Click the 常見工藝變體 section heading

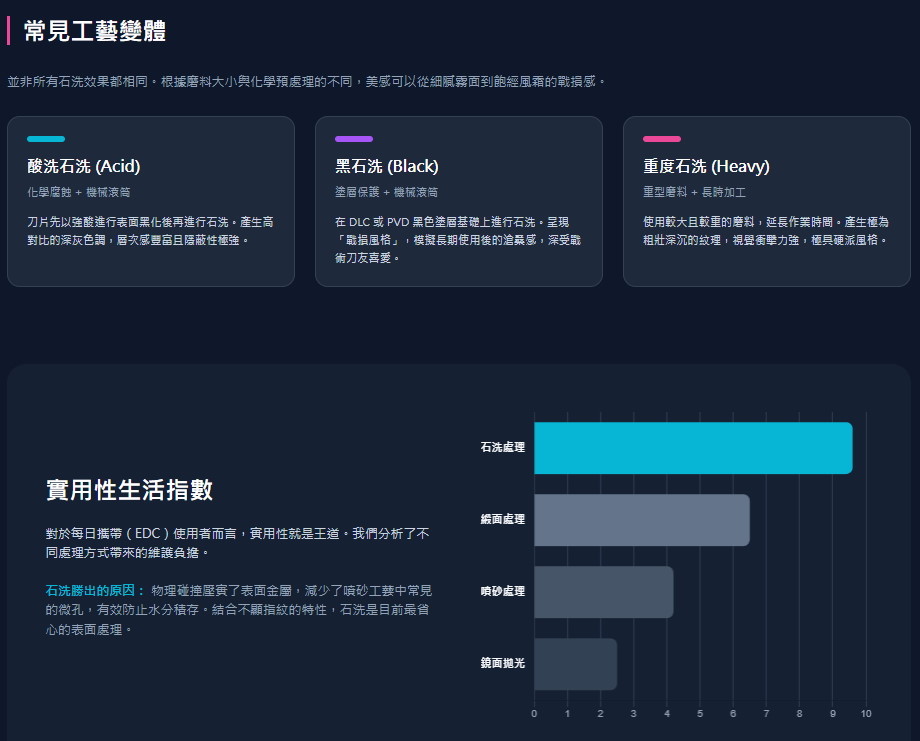(x=95, y=31)
